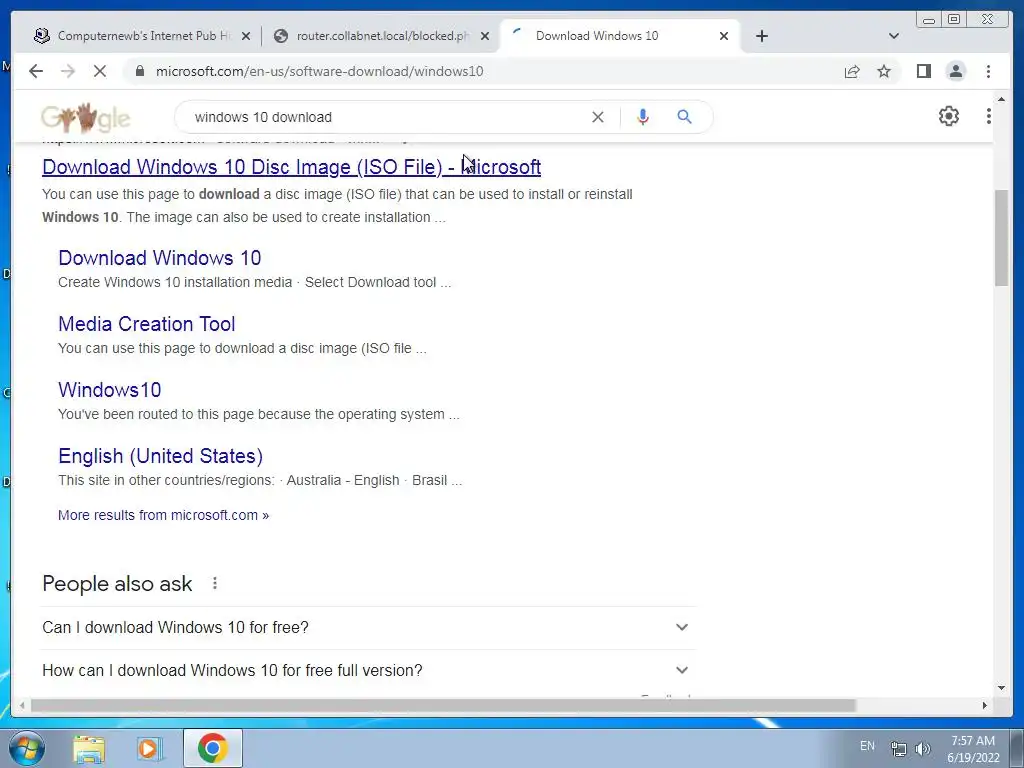Open the Chrome three-dot menu

click(988, 71)
